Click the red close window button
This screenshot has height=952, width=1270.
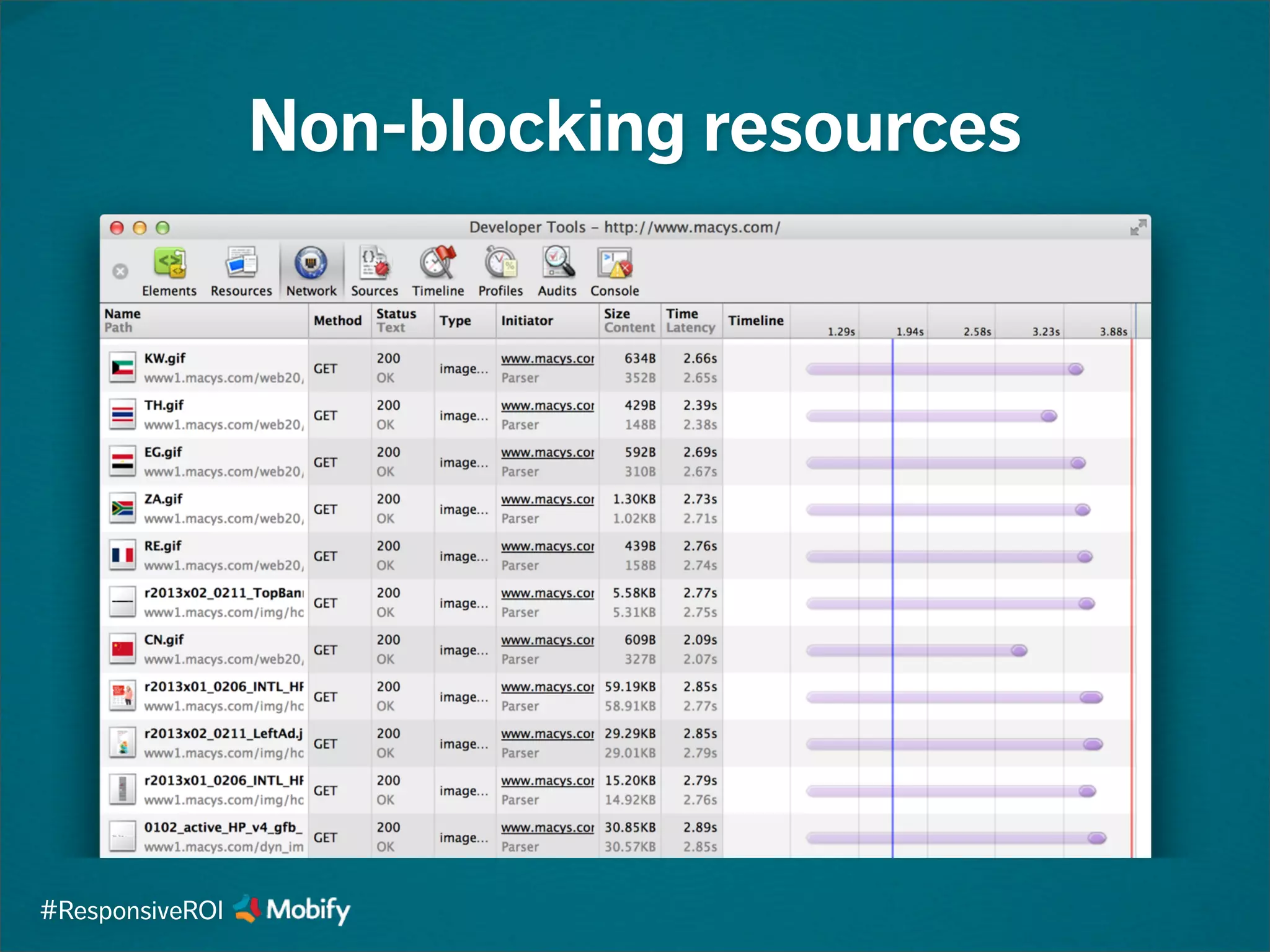(x=117, y=228)
